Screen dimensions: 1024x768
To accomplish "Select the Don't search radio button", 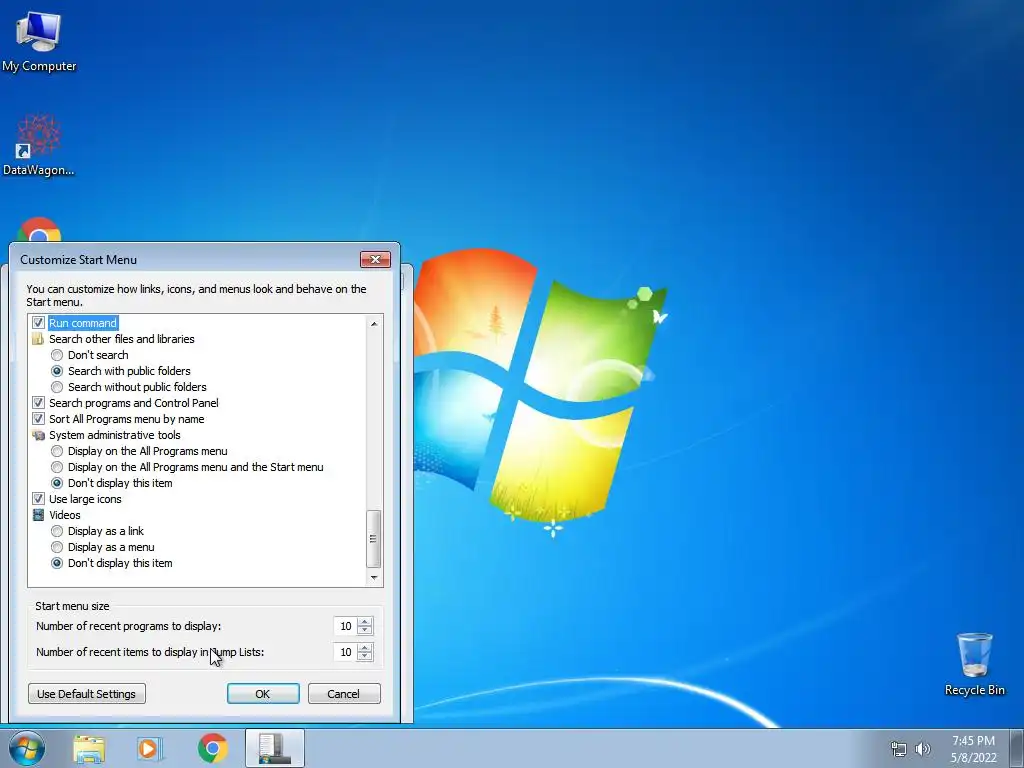I will click(57, 355).
